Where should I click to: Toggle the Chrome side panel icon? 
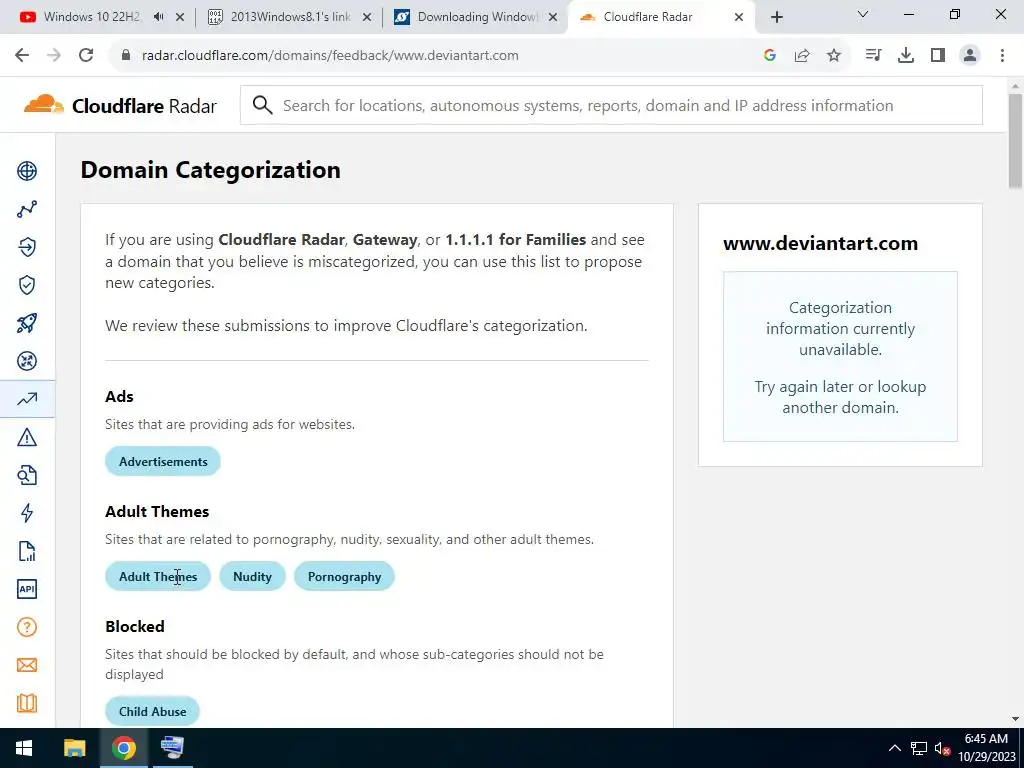(x=938, y=56)
